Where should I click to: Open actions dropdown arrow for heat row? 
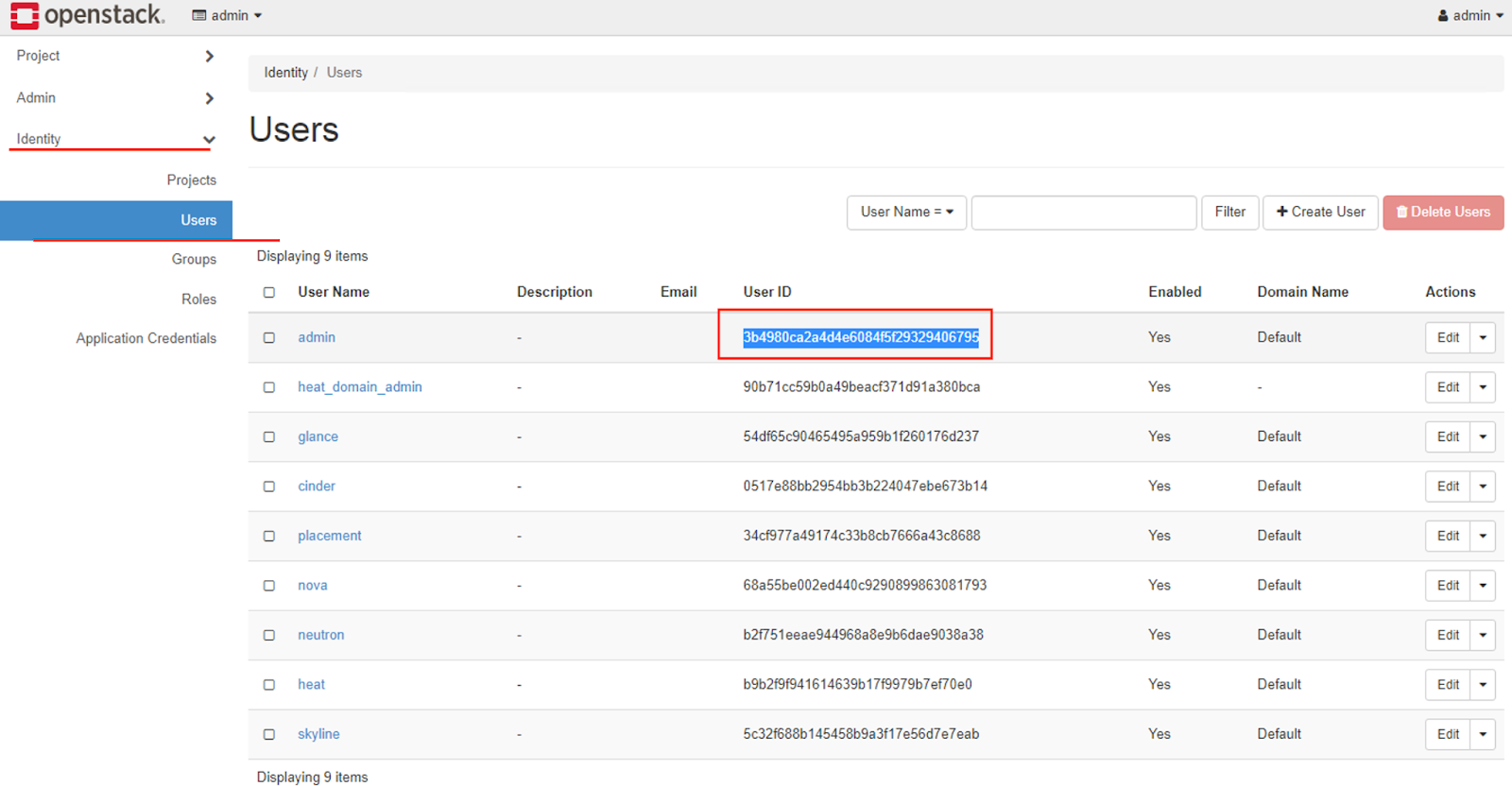pyautogui.click(x=1483, y=684)
